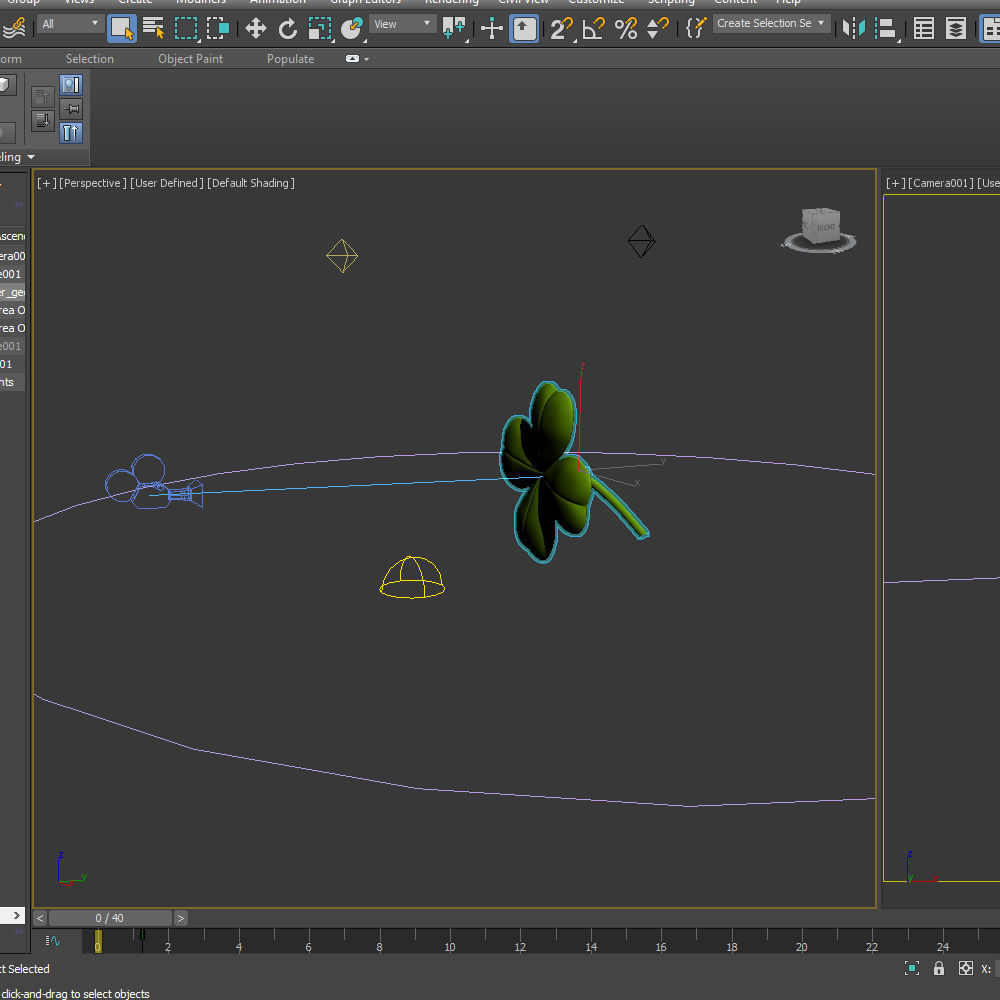This screenshot has height=1000, width=1000.
Task: Click the Mirror tool icon
Action: point(853,28)
